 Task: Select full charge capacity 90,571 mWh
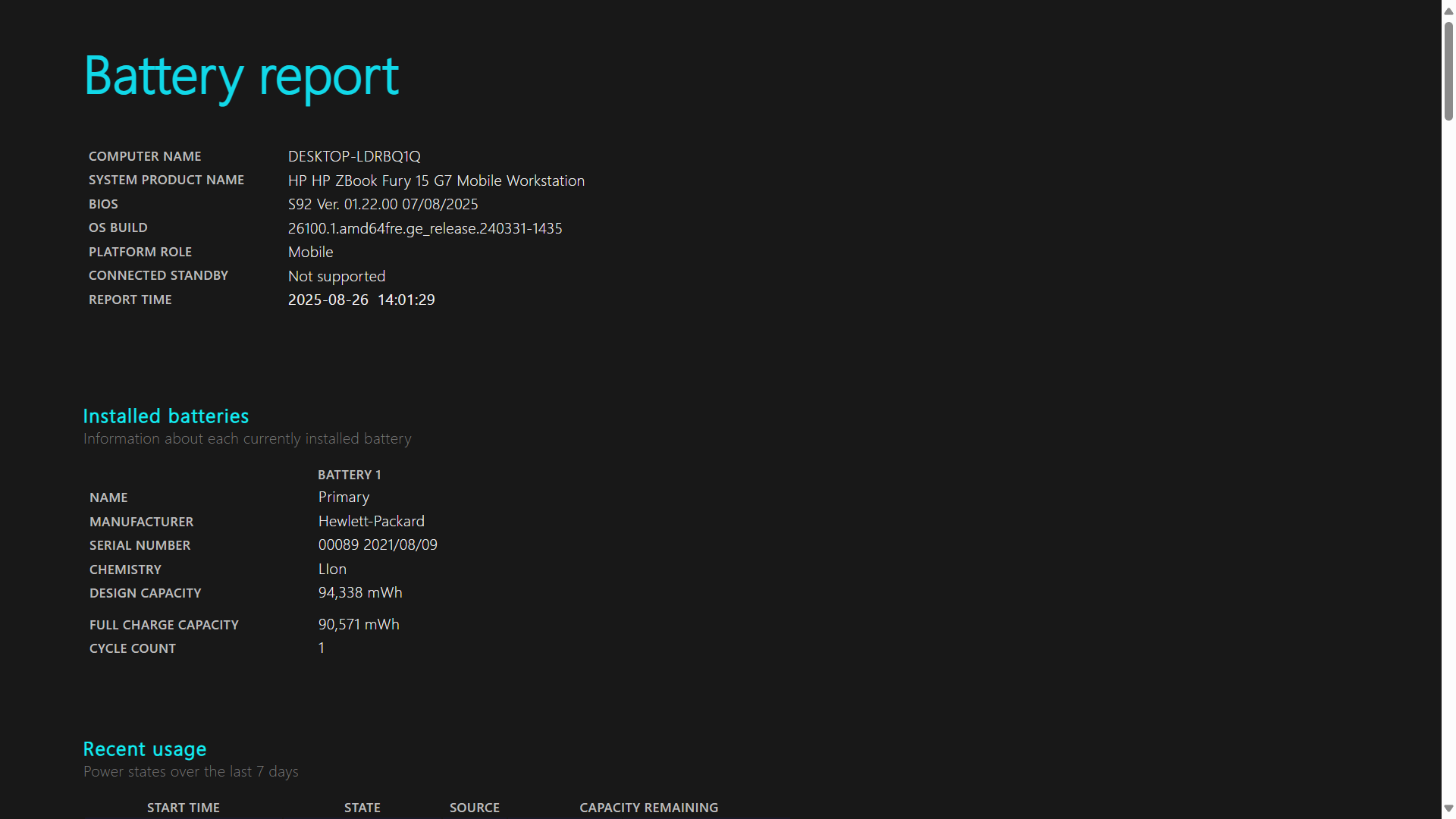point(359,624)
